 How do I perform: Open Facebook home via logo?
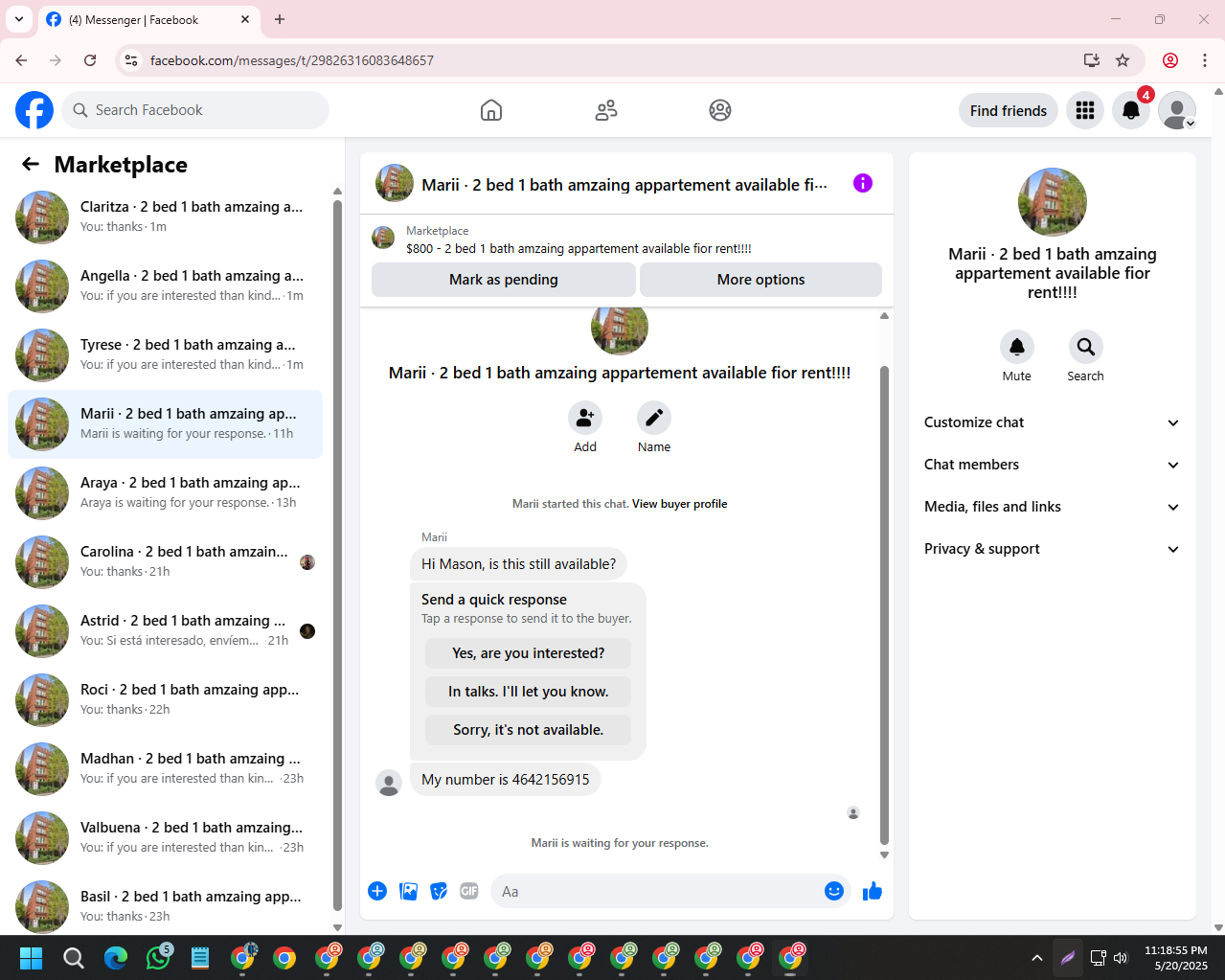point(34,110)
